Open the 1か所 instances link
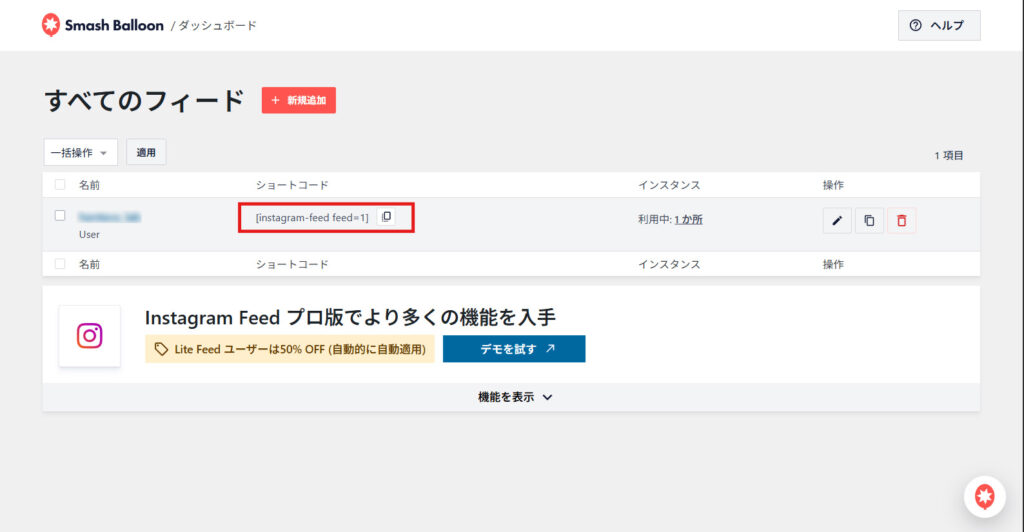This screenshot has width=1024, height=532. tap(688, 219)
